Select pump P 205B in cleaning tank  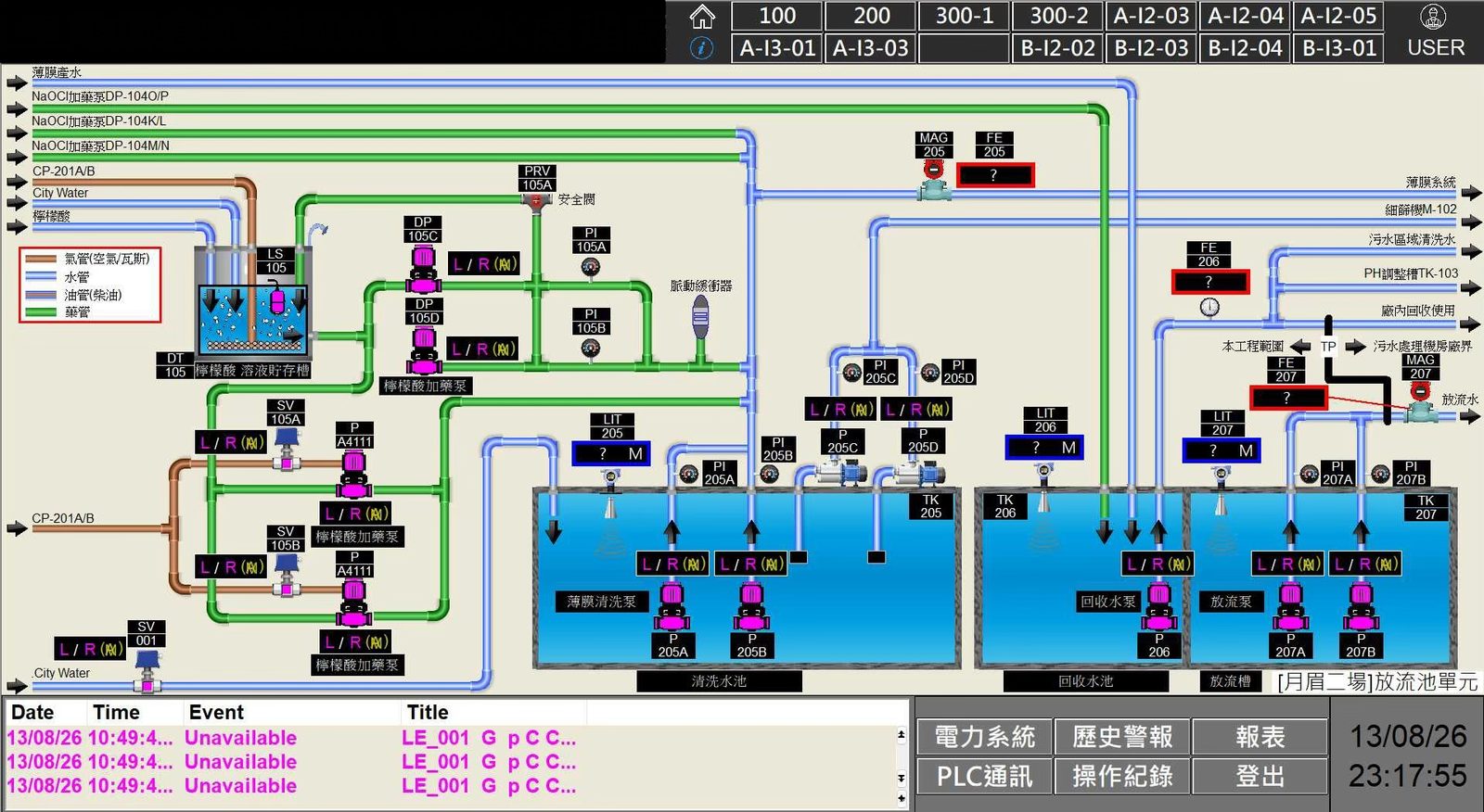[751, 607]
